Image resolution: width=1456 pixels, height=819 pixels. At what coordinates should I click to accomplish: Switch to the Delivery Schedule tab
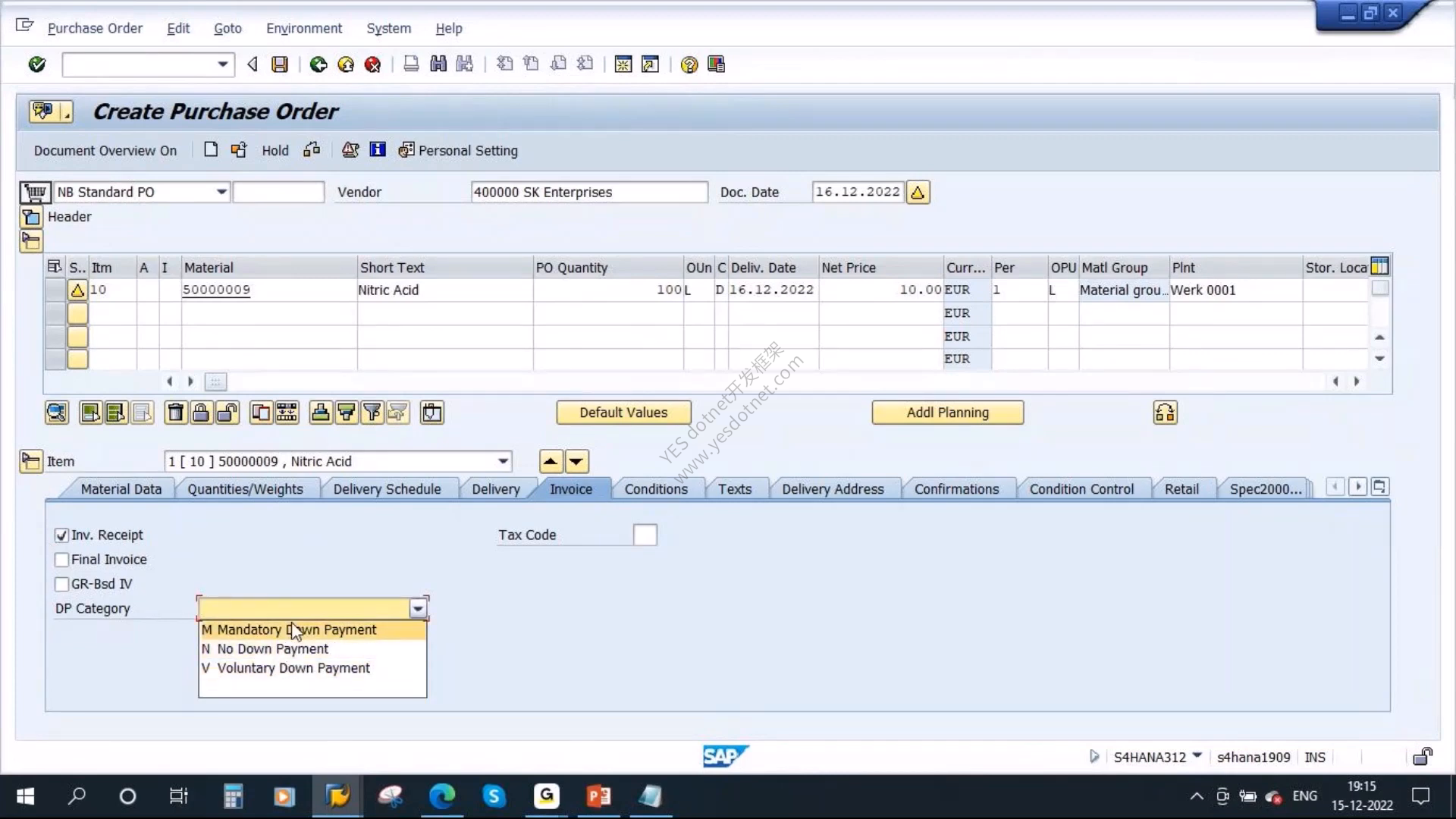(387, 489)
